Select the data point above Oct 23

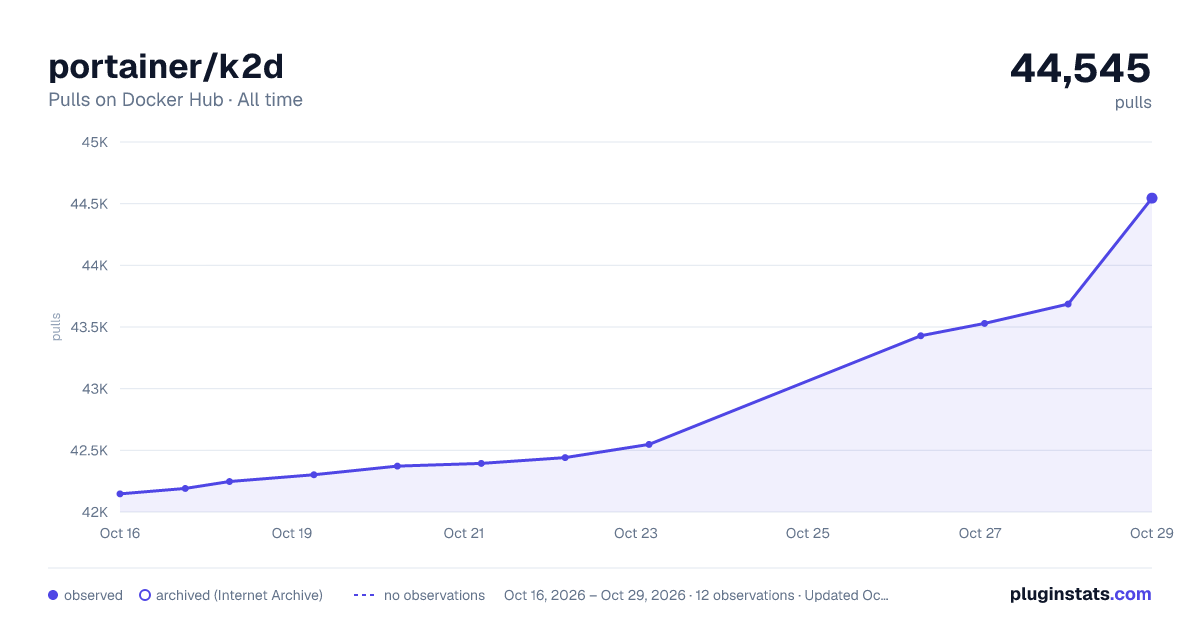click(649, 444)
